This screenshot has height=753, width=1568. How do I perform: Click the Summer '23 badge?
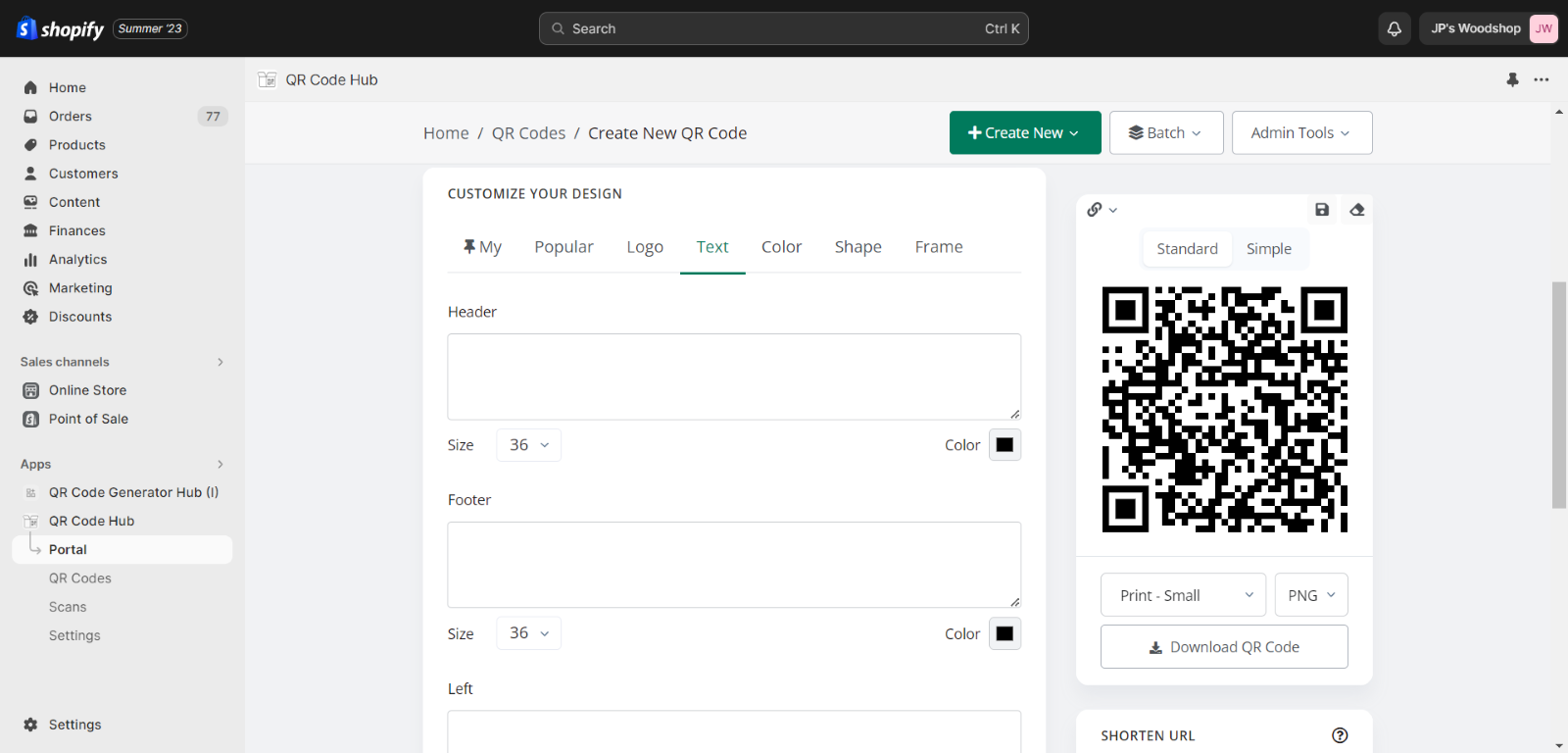pyautogui.click(x=150, y=28)
